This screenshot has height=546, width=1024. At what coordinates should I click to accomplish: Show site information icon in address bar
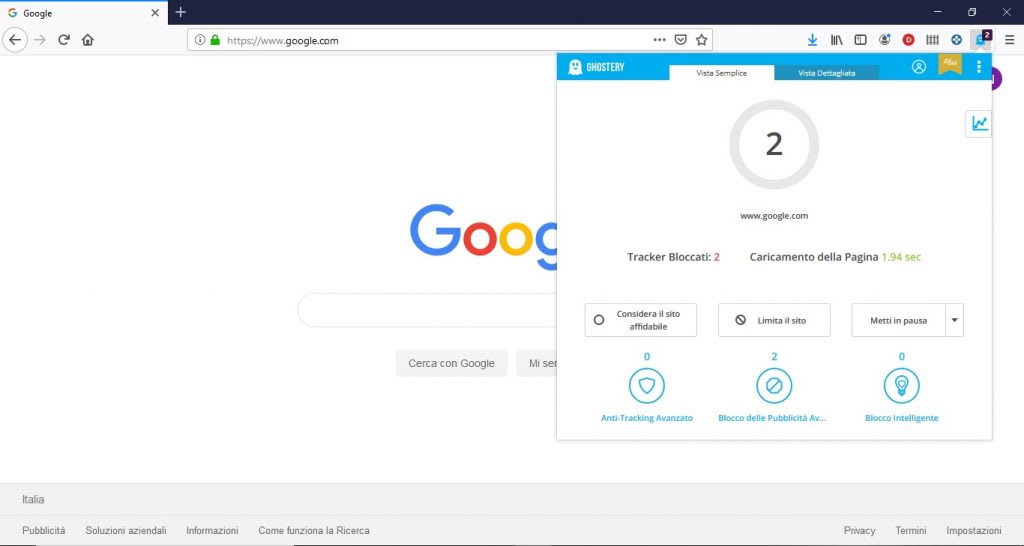point(200,40)
